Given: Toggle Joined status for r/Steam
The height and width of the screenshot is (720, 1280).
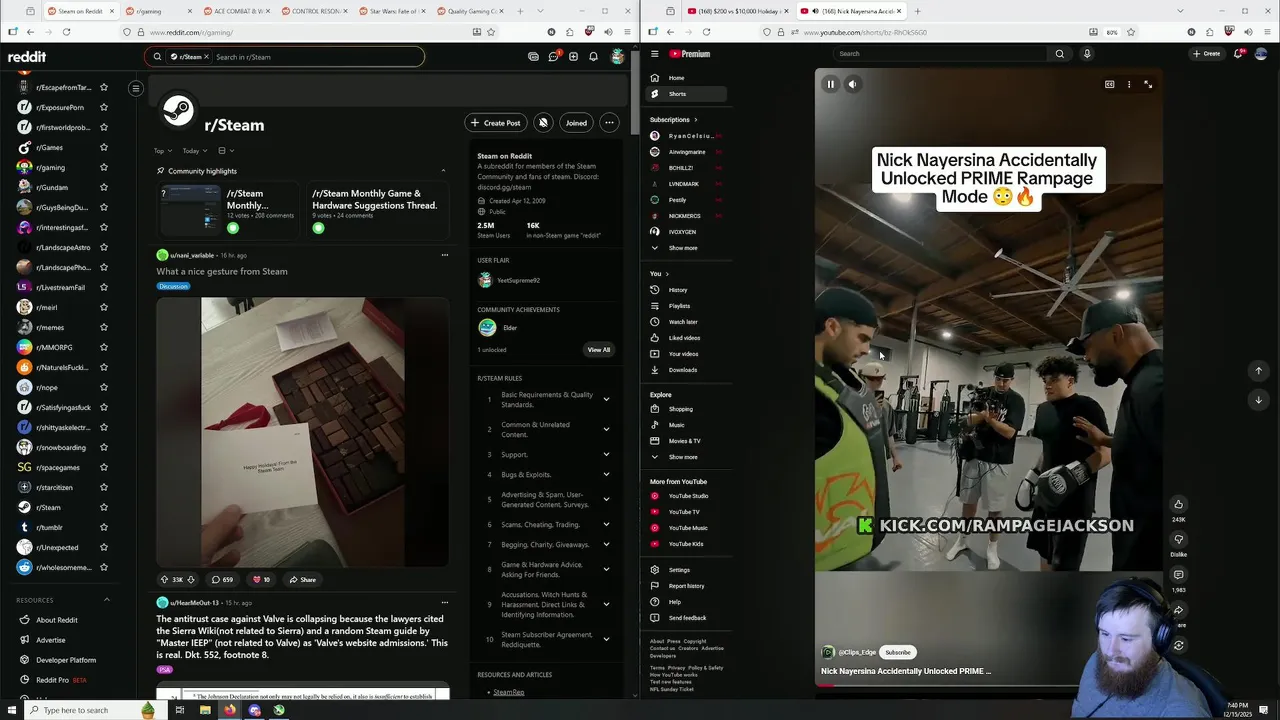Looking at the screenshot, I should point(576,123).
